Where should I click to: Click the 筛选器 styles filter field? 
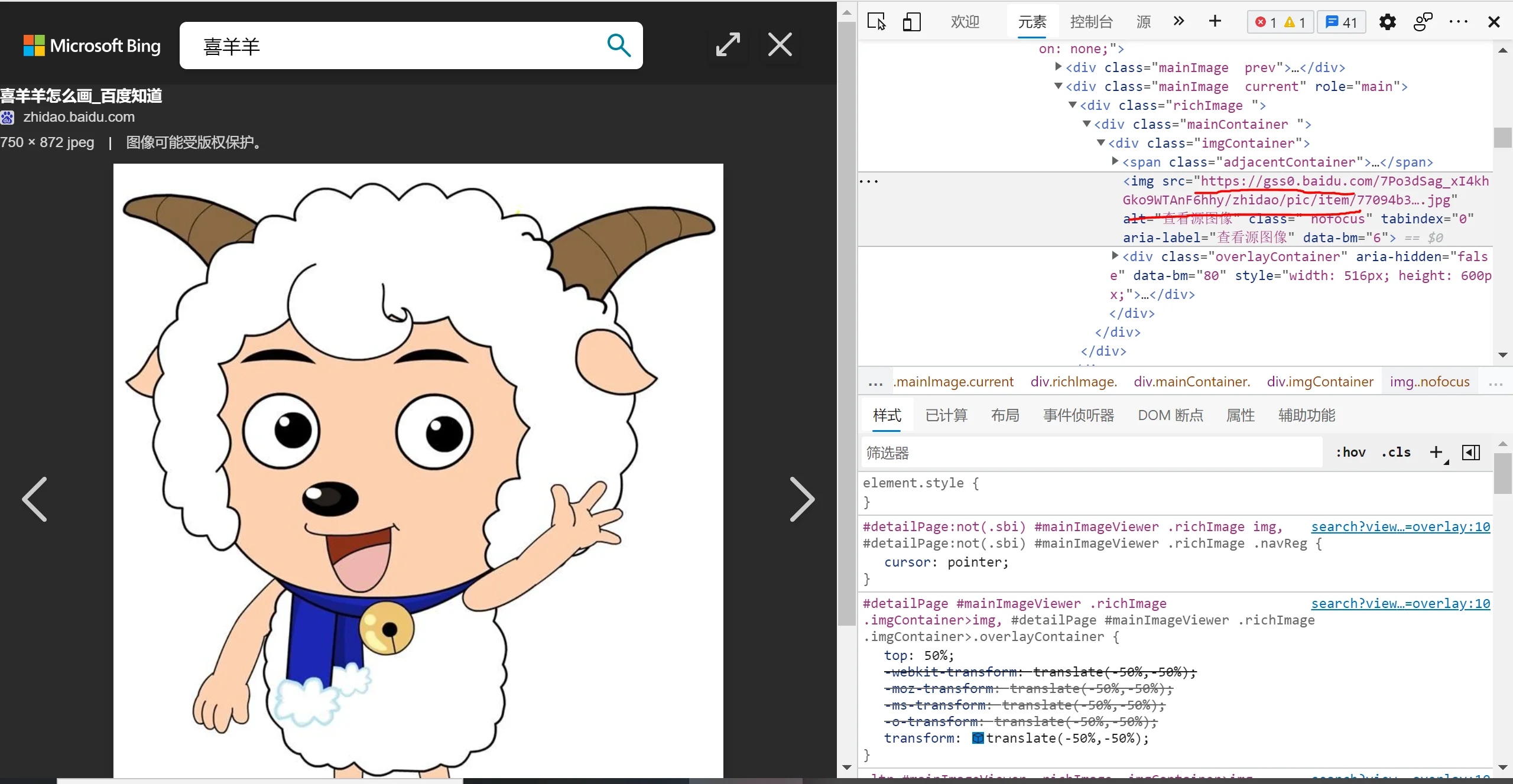pos(1092,453)
